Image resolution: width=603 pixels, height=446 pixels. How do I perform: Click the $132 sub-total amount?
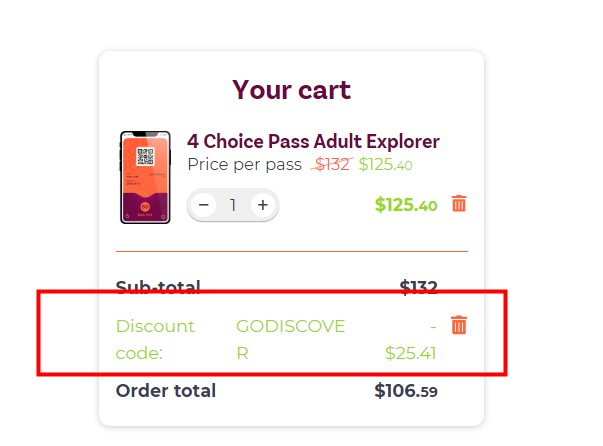coord(418,287)
